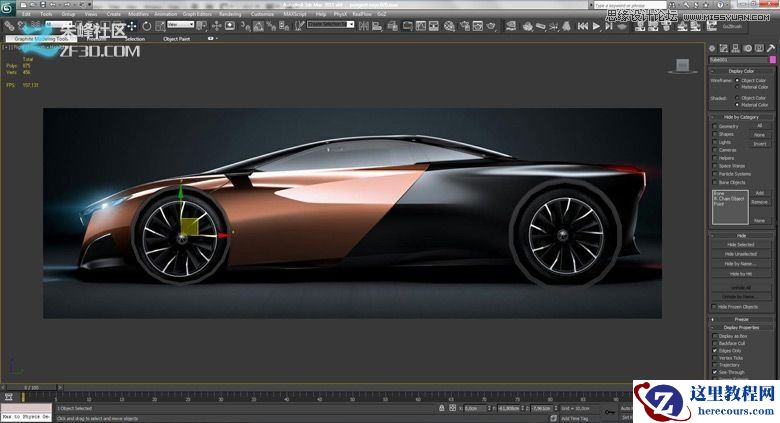Viewport: 780px width, 423px height.
Task: Open the 3ds Max application menu button
Action: coord(6,8)
